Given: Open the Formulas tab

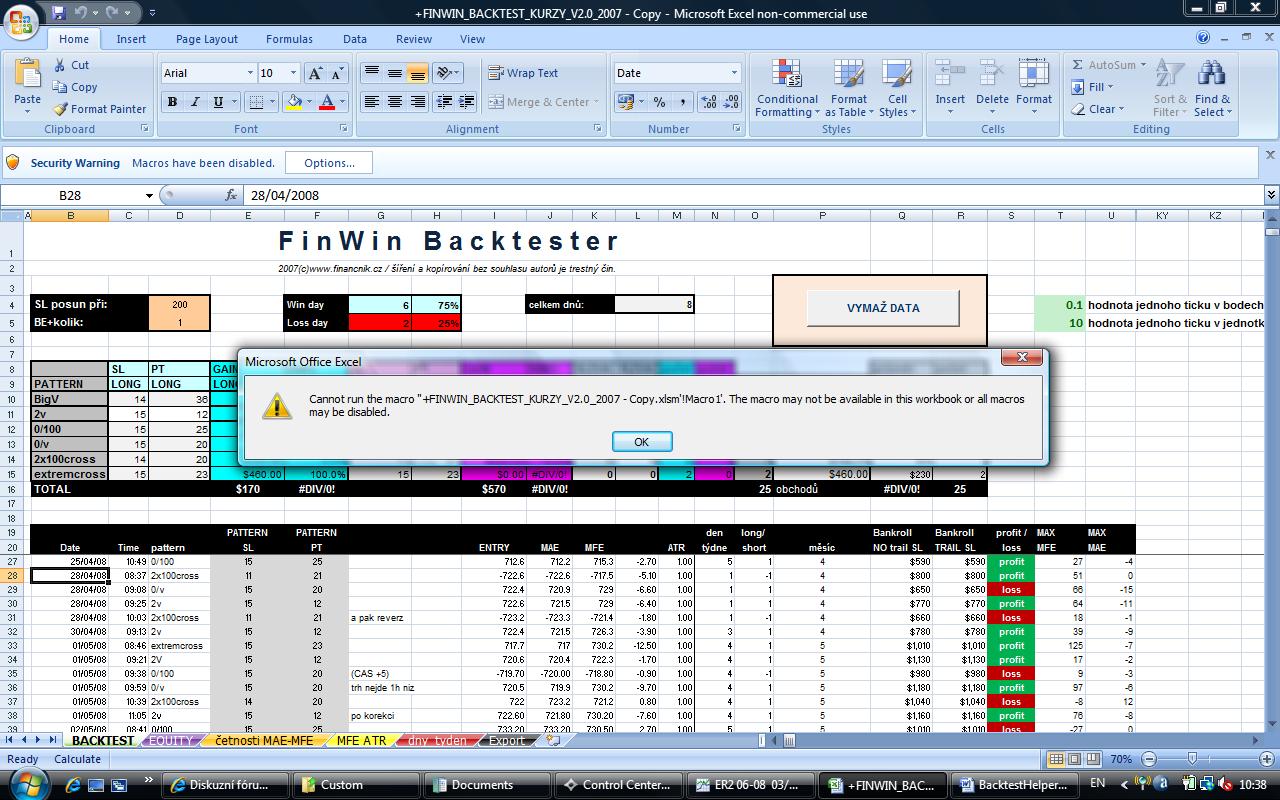Looking at the screenshot, I should tap(289, 39).
